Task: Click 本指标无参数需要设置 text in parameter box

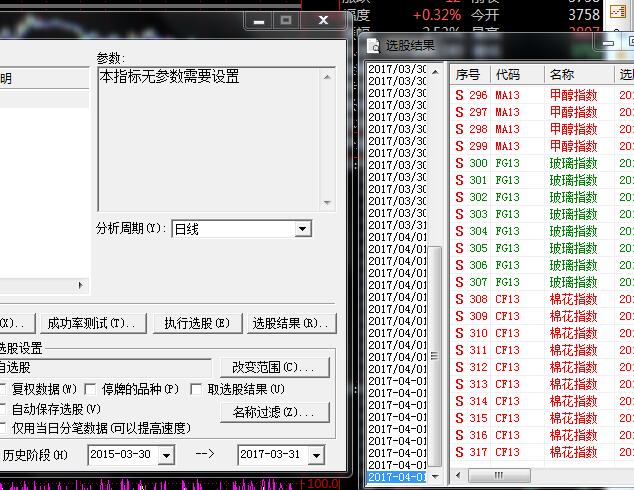Action: [x=169, y=76]
